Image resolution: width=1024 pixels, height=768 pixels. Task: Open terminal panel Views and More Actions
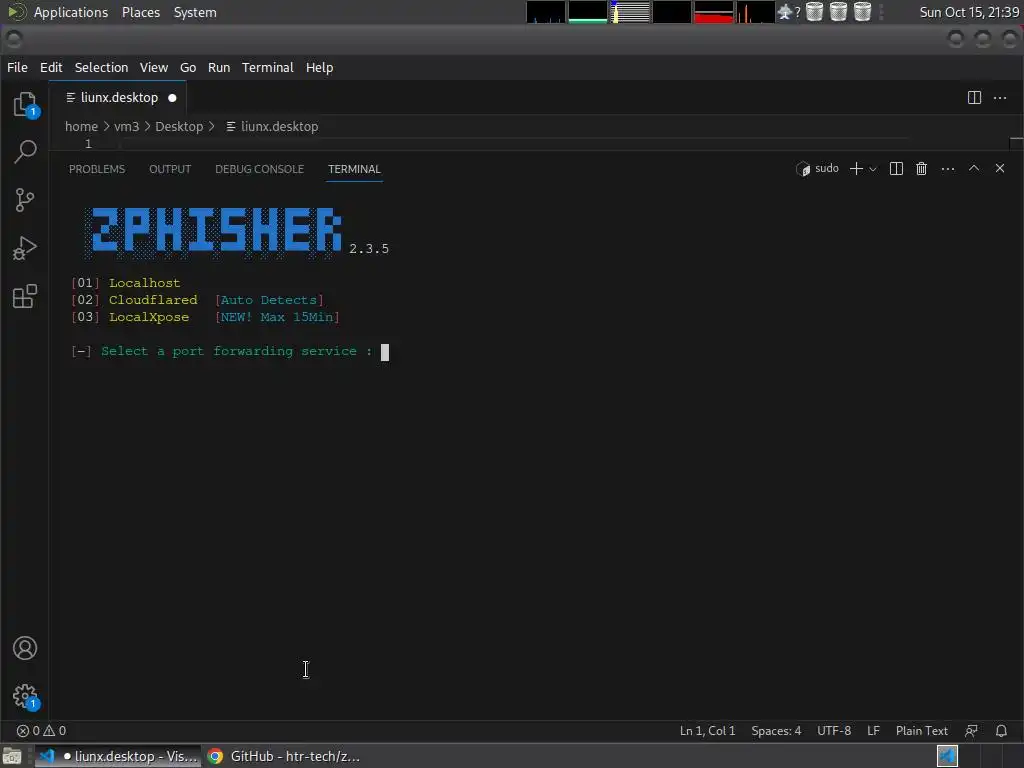(x=948, y=168)
